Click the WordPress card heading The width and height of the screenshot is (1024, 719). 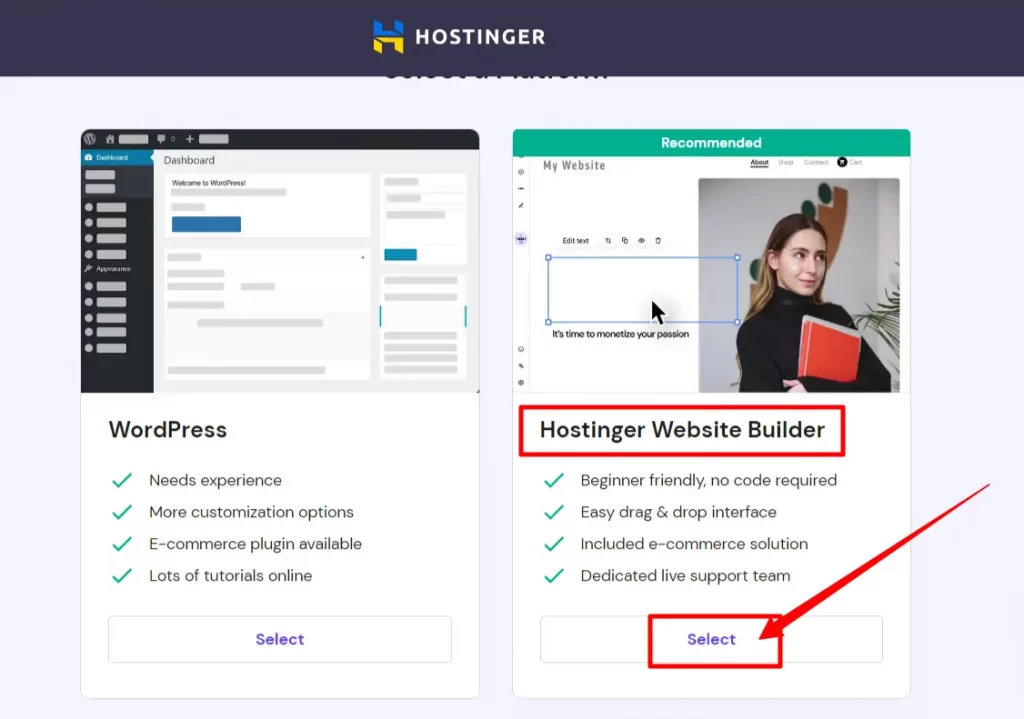click(x=168, y=430)
